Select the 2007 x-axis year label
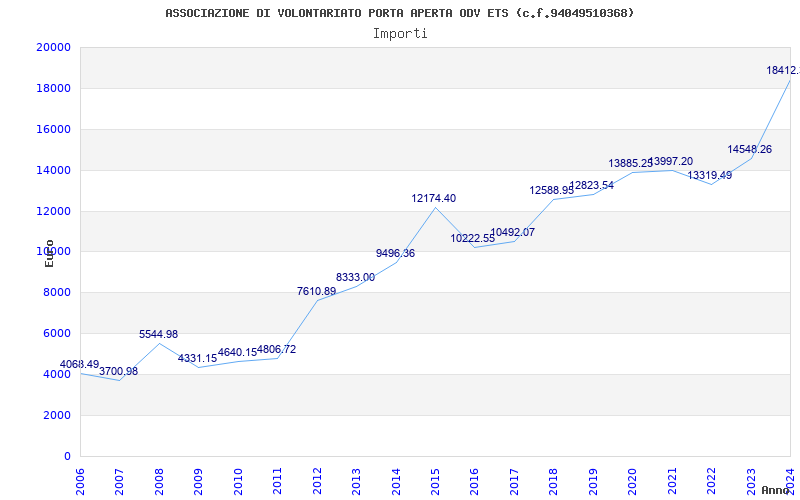 pyautogui.click(x=119, y=481)
